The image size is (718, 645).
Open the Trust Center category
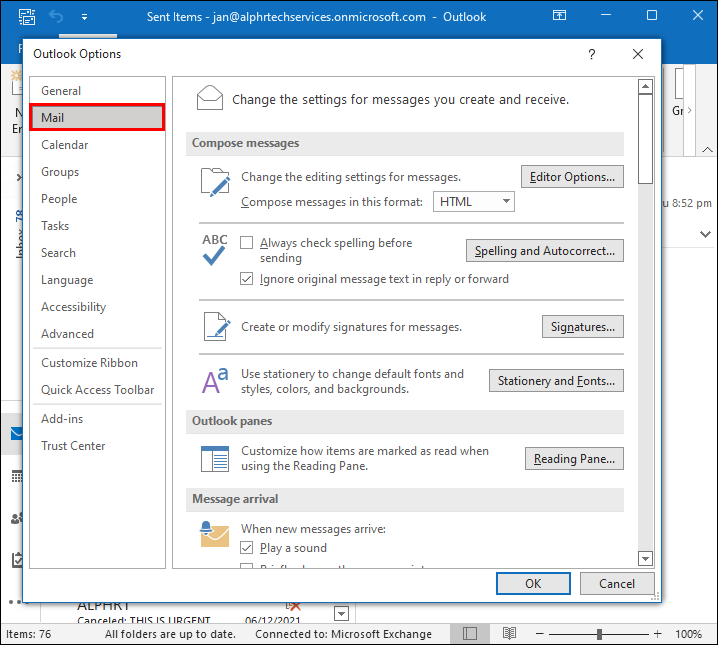(x=97, y=445)
